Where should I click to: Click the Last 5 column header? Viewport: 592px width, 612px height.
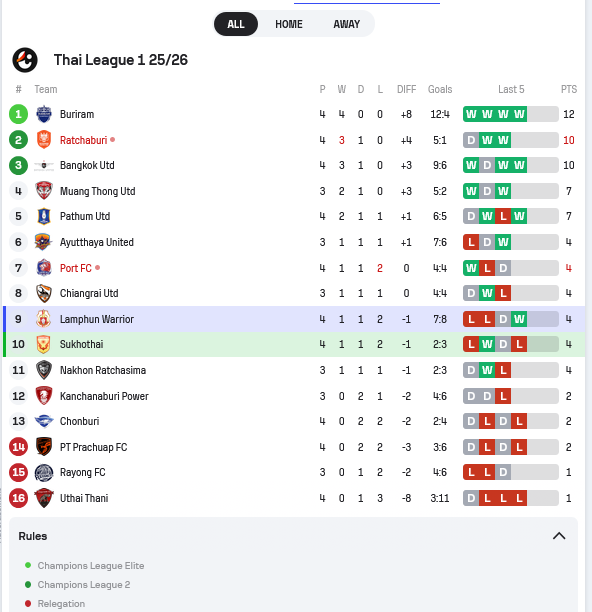coord(511,89)
